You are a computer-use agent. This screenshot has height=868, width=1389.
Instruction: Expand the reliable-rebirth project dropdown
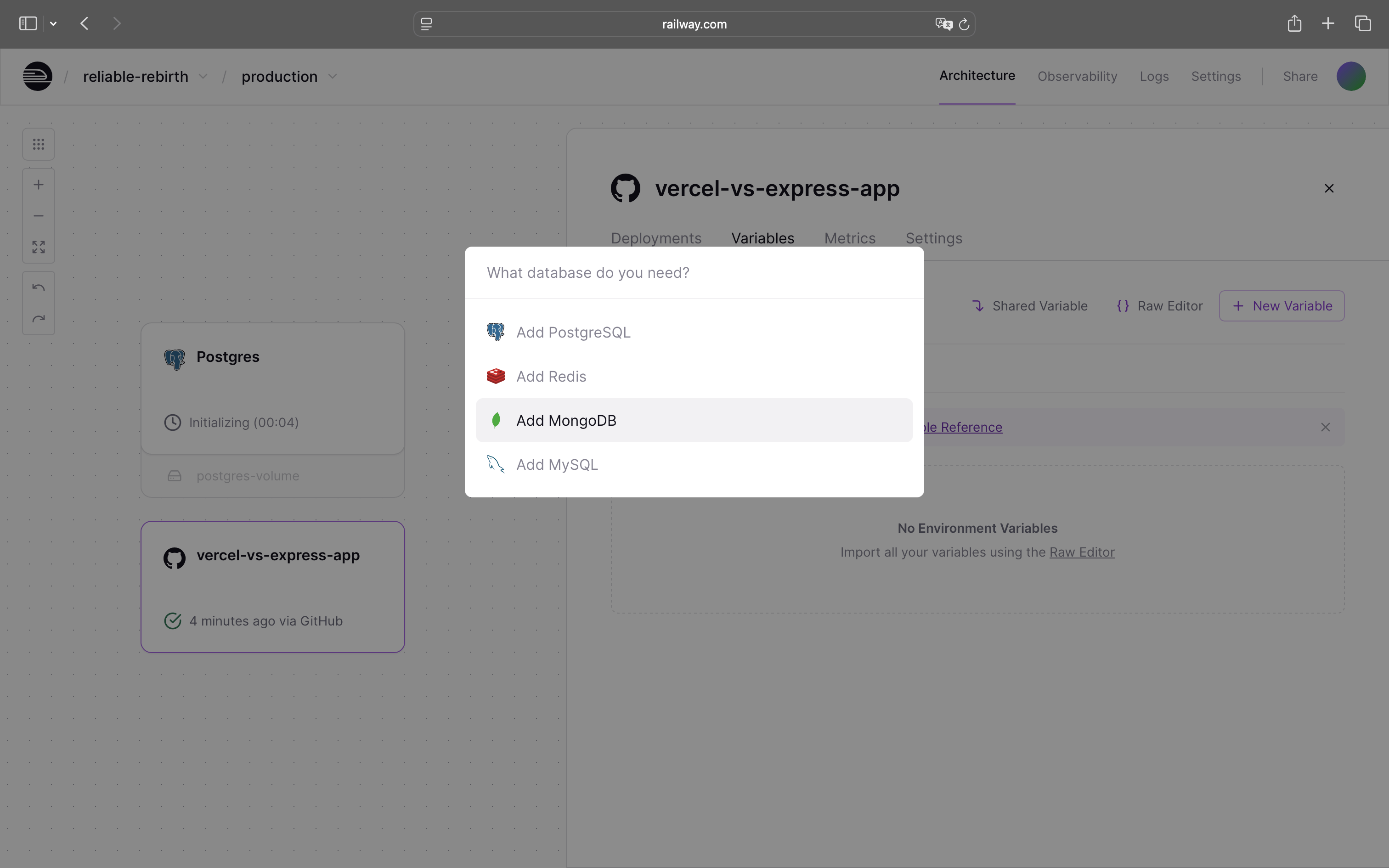[203, 76]
